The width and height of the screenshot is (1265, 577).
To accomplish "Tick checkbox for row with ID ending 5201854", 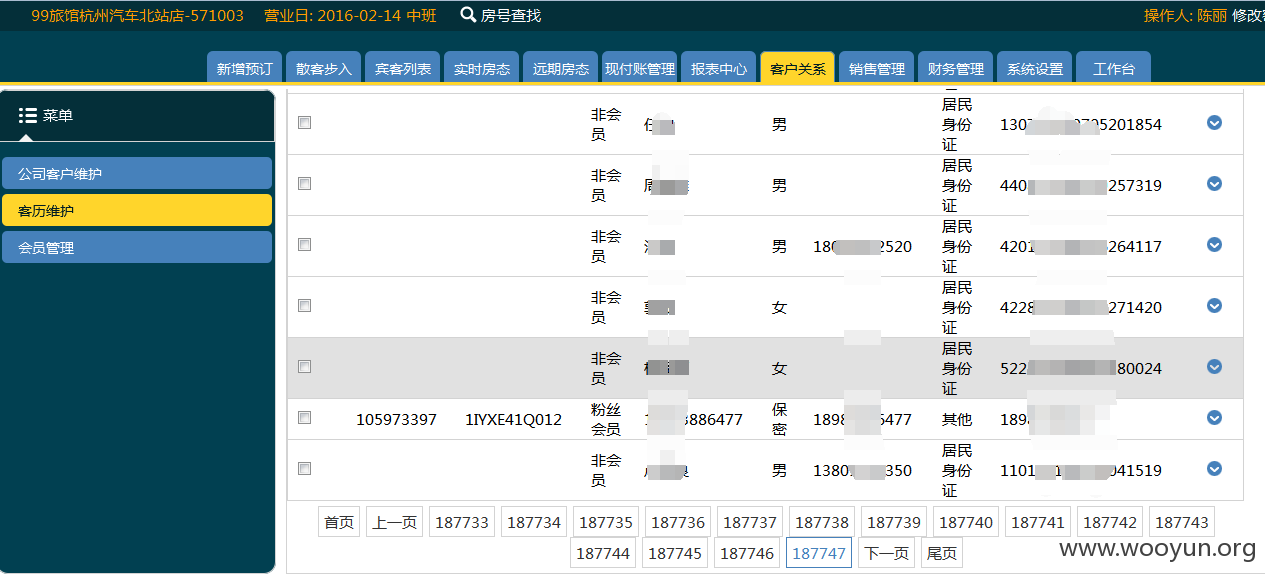I will click(305, 122).
